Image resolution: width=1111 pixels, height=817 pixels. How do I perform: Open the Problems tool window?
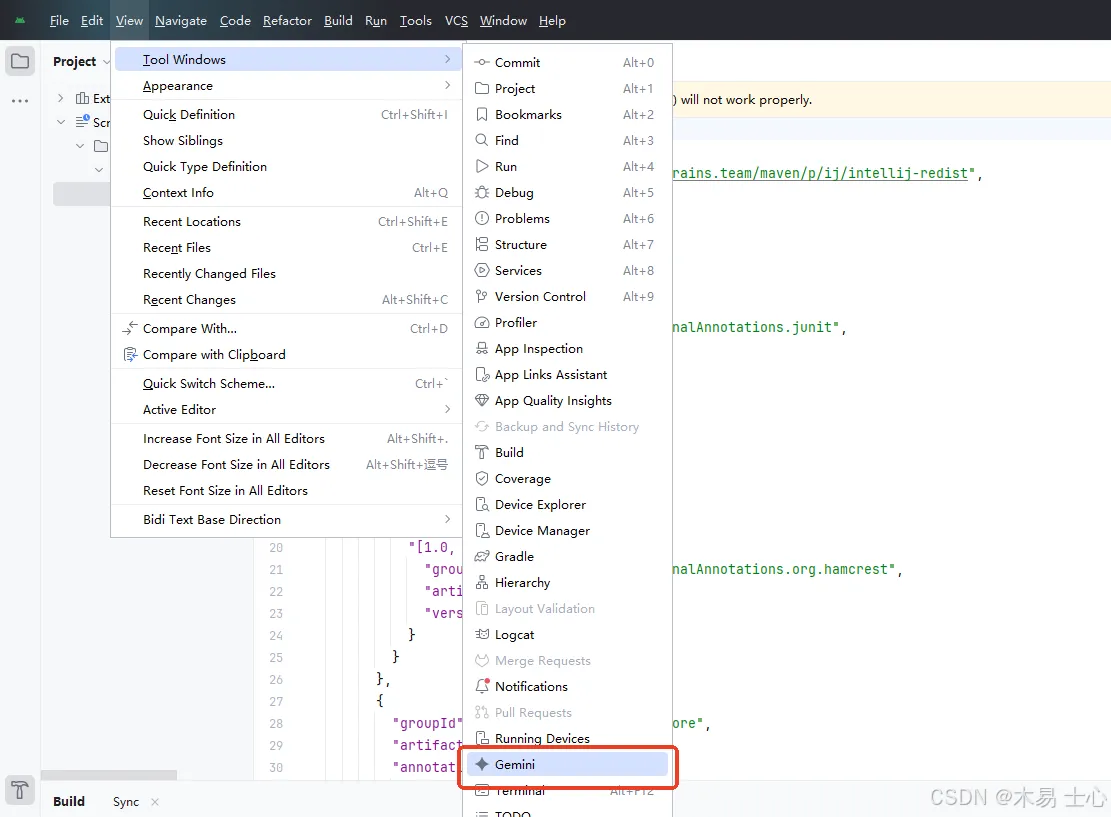(x=567, y=218)
